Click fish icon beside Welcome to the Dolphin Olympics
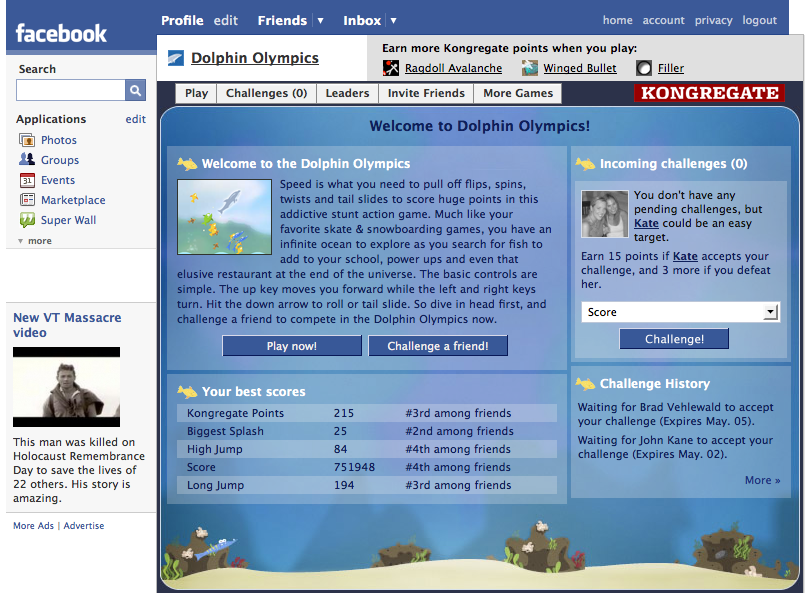 pos(187,164)
